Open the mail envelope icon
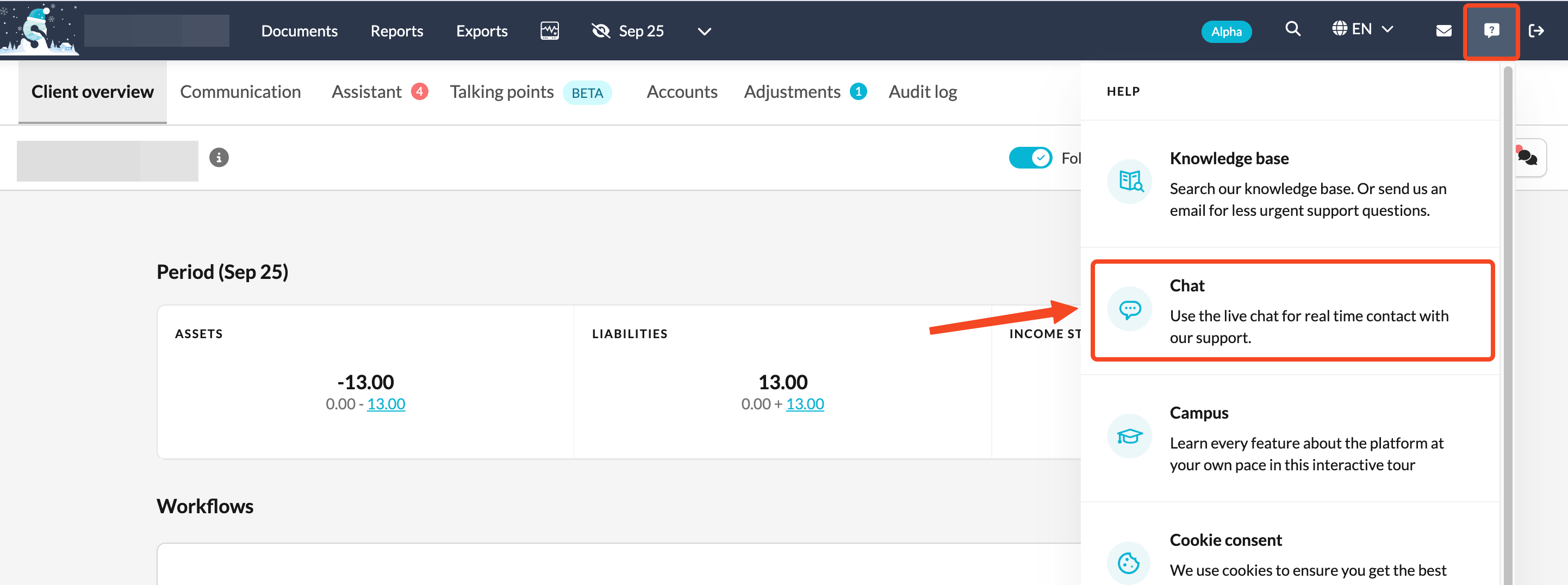This screenshot has width=1568, height=585. (x=1443, y=30)
